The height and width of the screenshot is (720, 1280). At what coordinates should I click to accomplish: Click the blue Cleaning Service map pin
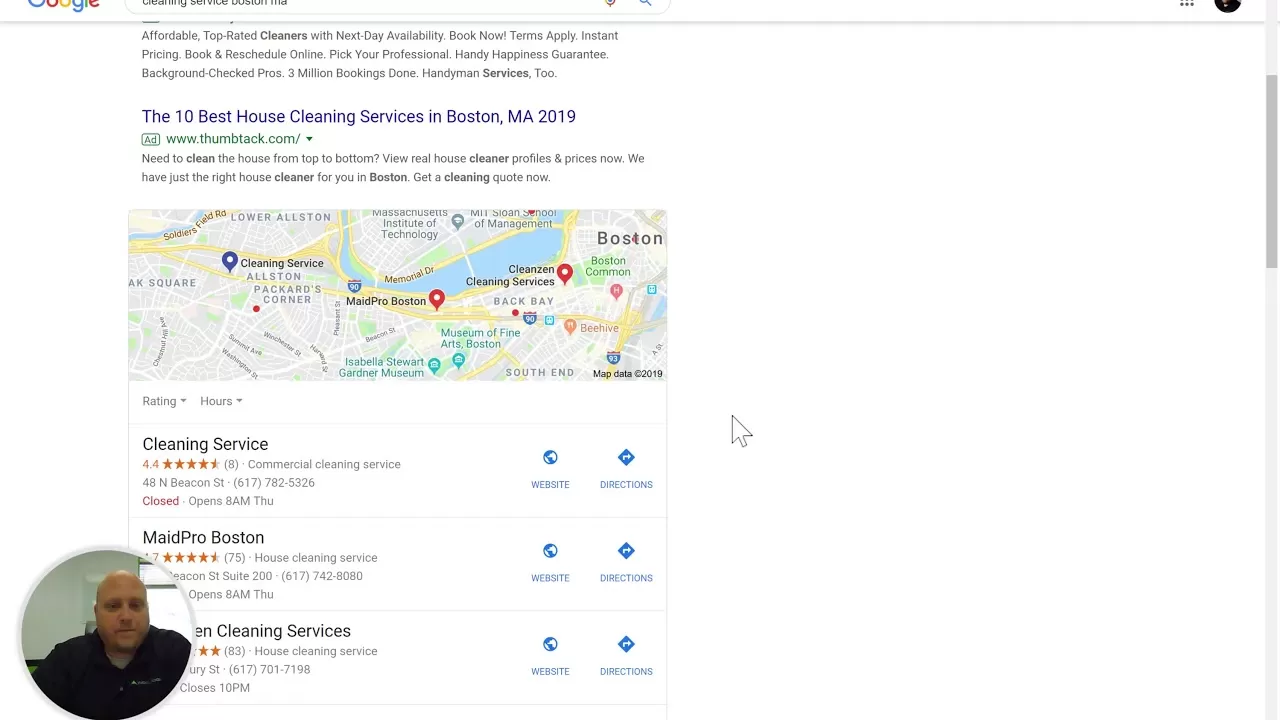pos(230,262)
